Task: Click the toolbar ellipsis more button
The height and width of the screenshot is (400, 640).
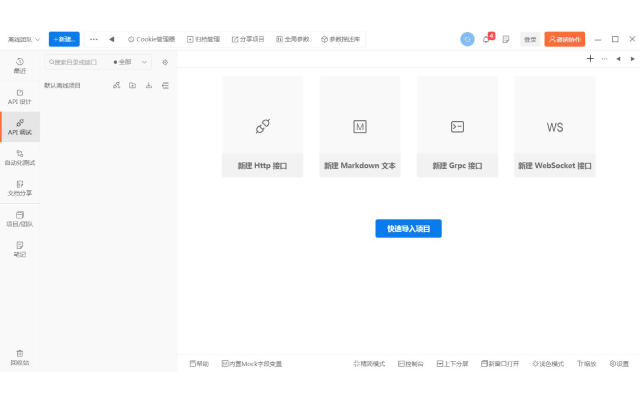Action: pyautogui.click(x=93, y=39)
